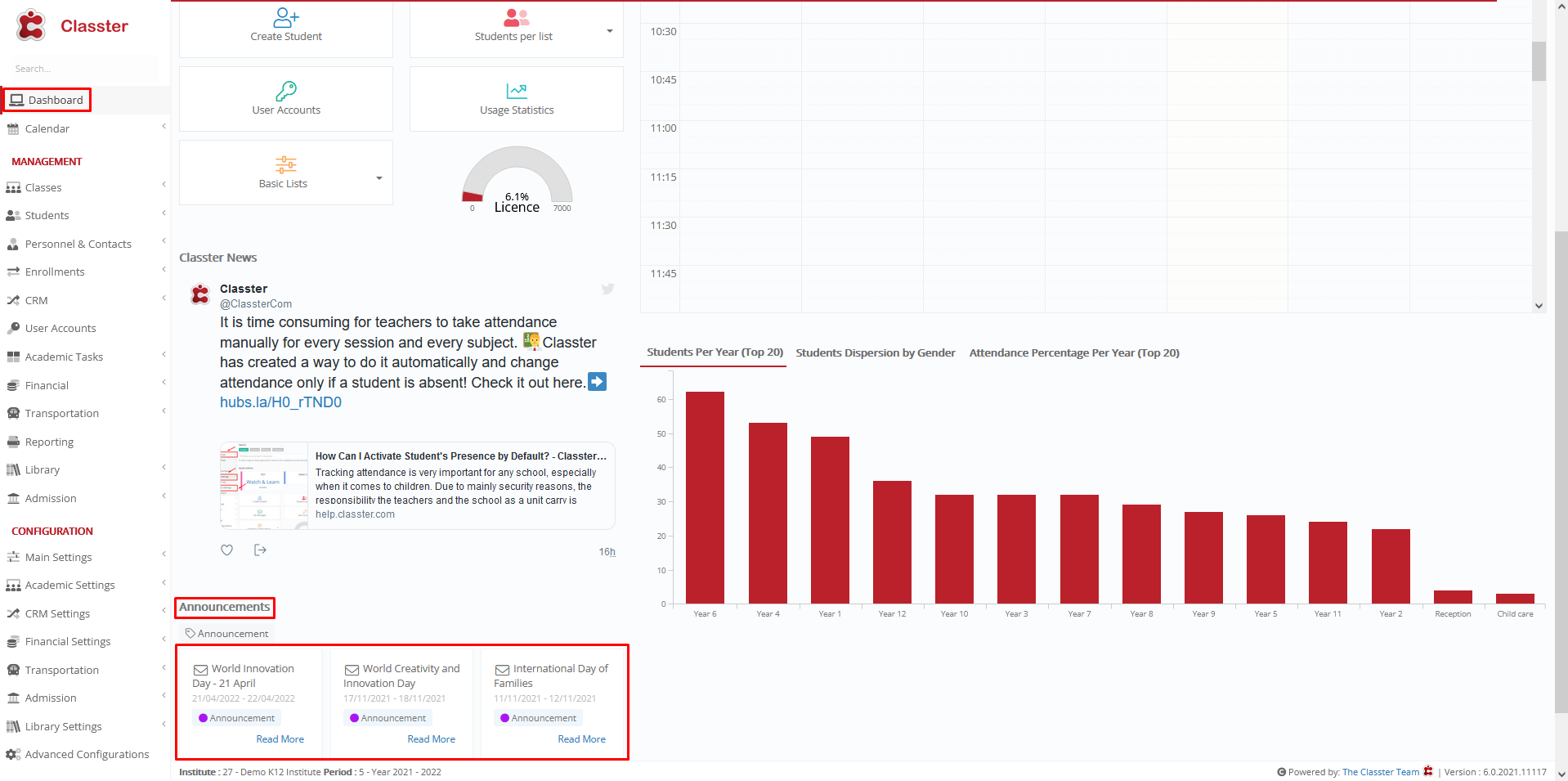Open the Usage Statistics chart icon

[x=517, y=91]
